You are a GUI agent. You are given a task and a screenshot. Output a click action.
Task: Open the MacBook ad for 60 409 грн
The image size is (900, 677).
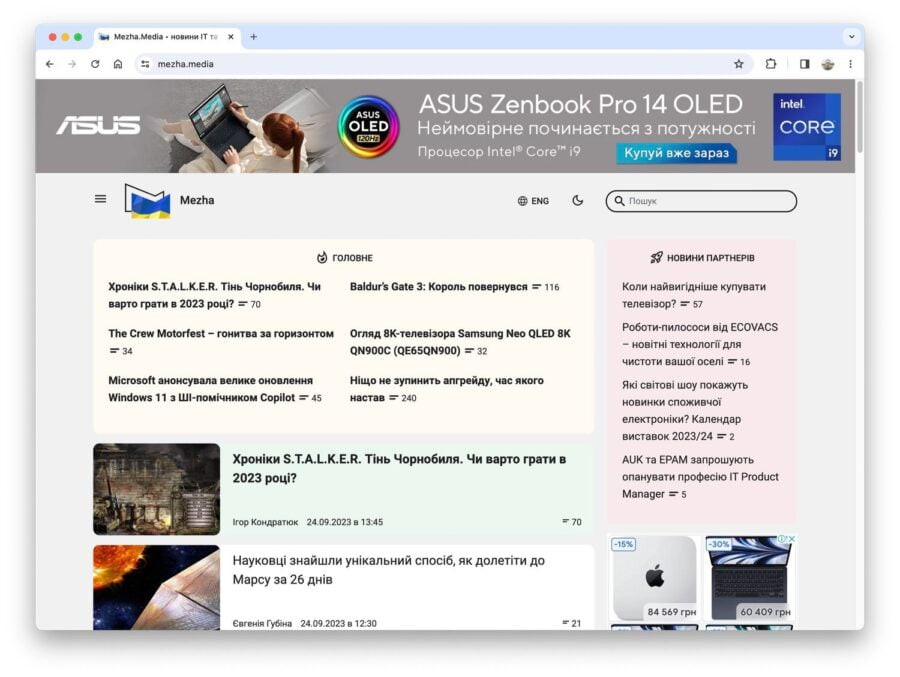pyautogui.click(x=749, y=578)
